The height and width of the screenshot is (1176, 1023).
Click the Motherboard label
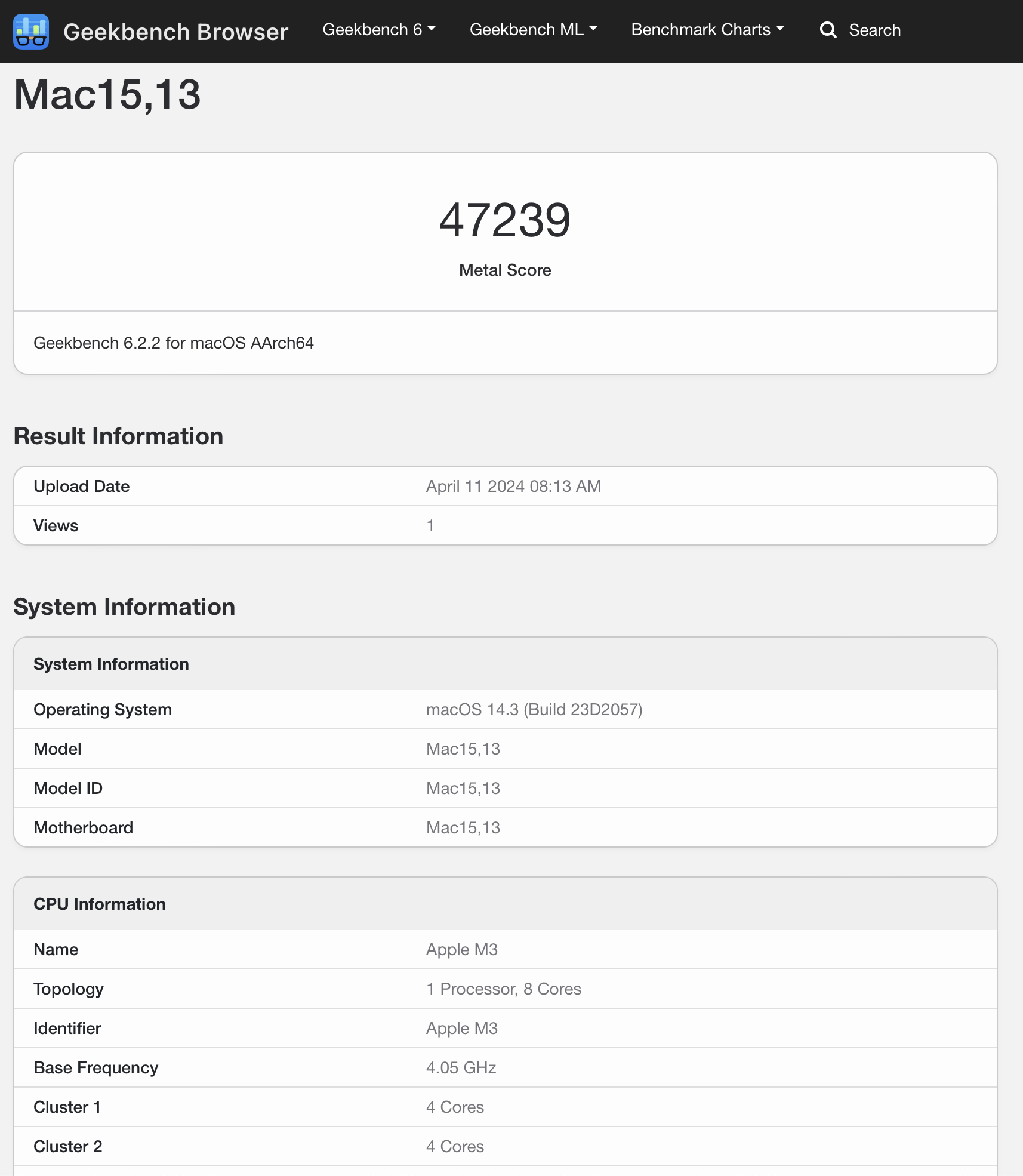coord(84,828)
